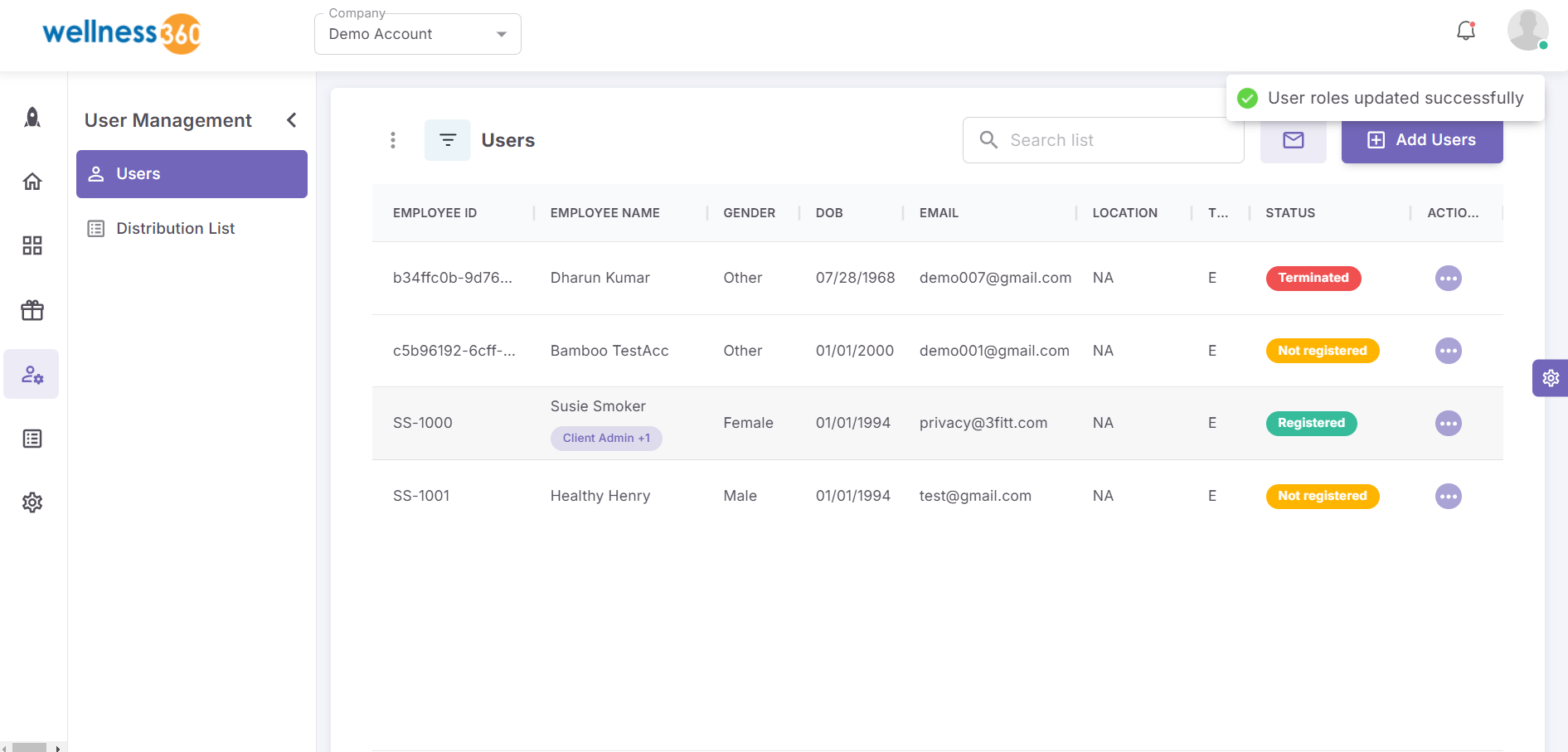Open the profile avatar menu
Screen dimensions: 1568x752
click(1528, 30)
